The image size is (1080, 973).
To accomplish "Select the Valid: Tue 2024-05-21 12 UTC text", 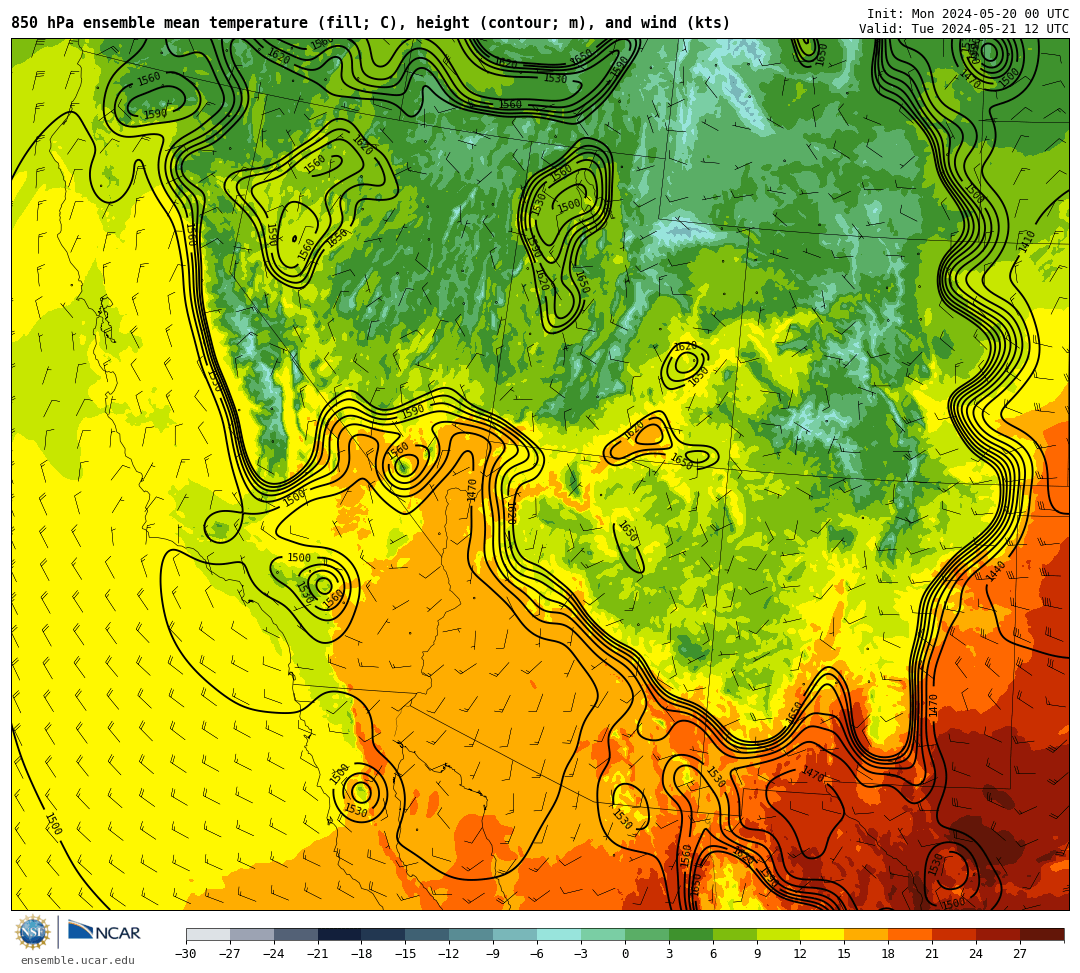I will coord(964,29).
